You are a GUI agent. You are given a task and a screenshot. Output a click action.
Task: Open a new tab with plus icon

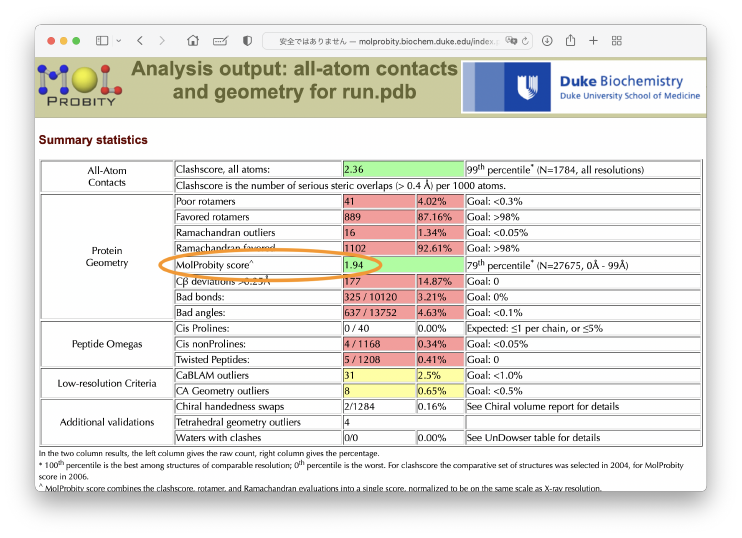pos(593,41)
